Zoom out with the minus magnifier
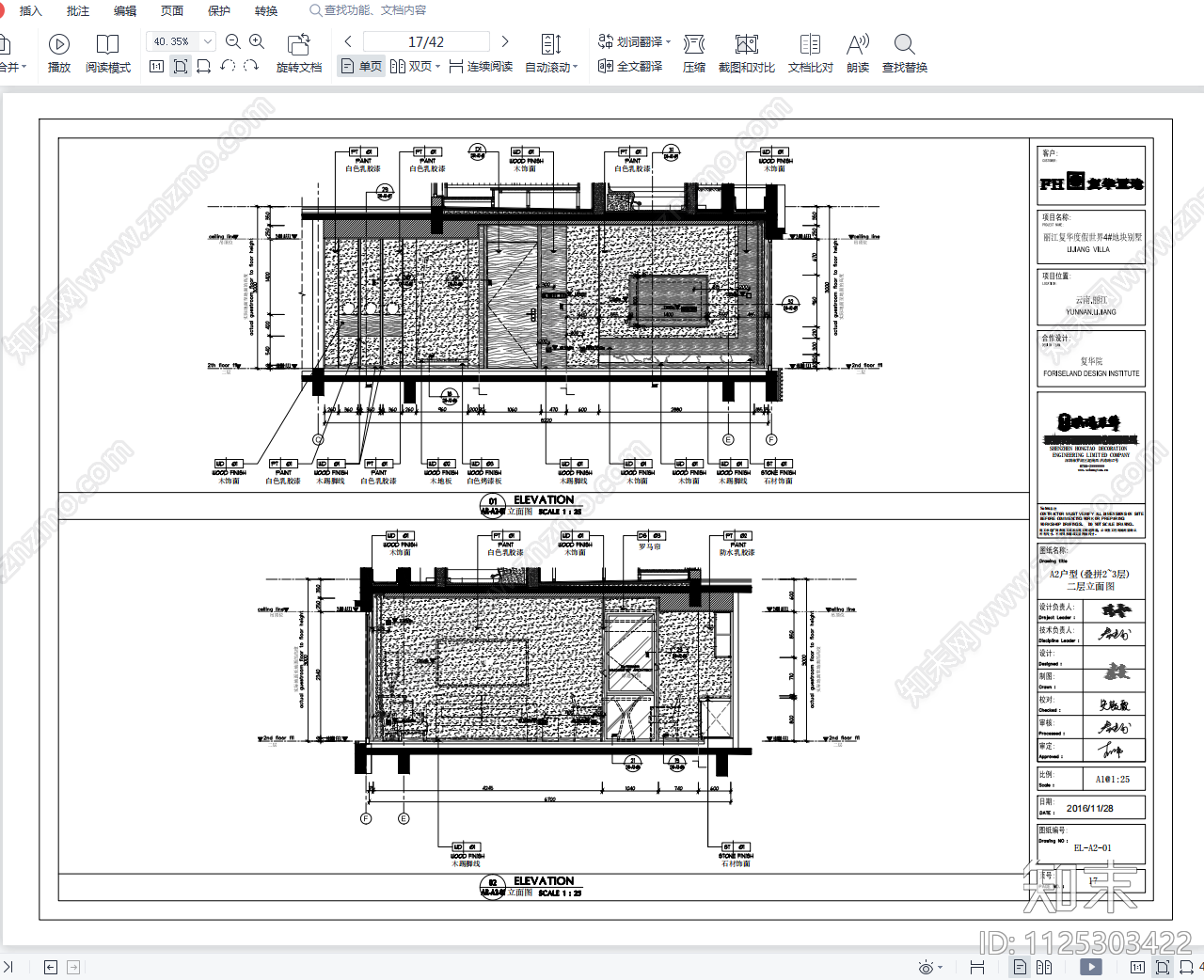Image resolution: width=1204 pixels, height=980 pixels. (233, 41)
